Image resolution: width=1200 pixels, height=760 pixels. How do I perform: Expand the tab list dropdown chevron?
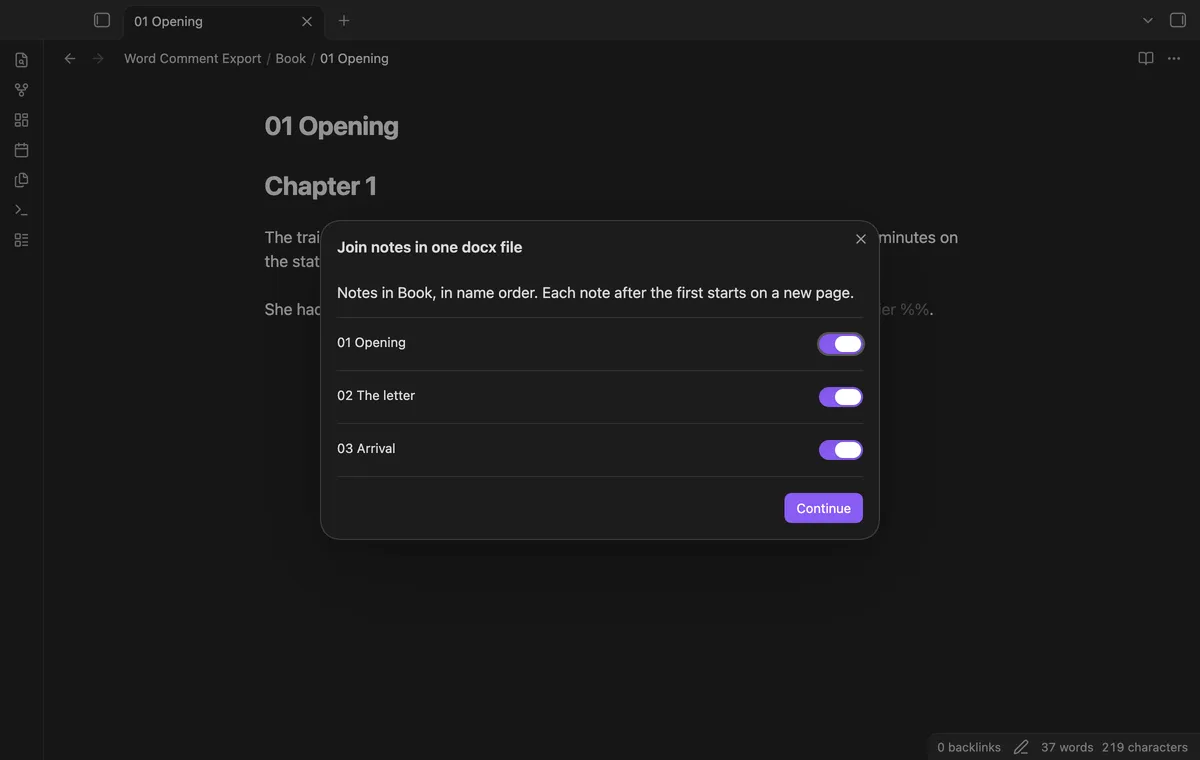(1148, 20)
